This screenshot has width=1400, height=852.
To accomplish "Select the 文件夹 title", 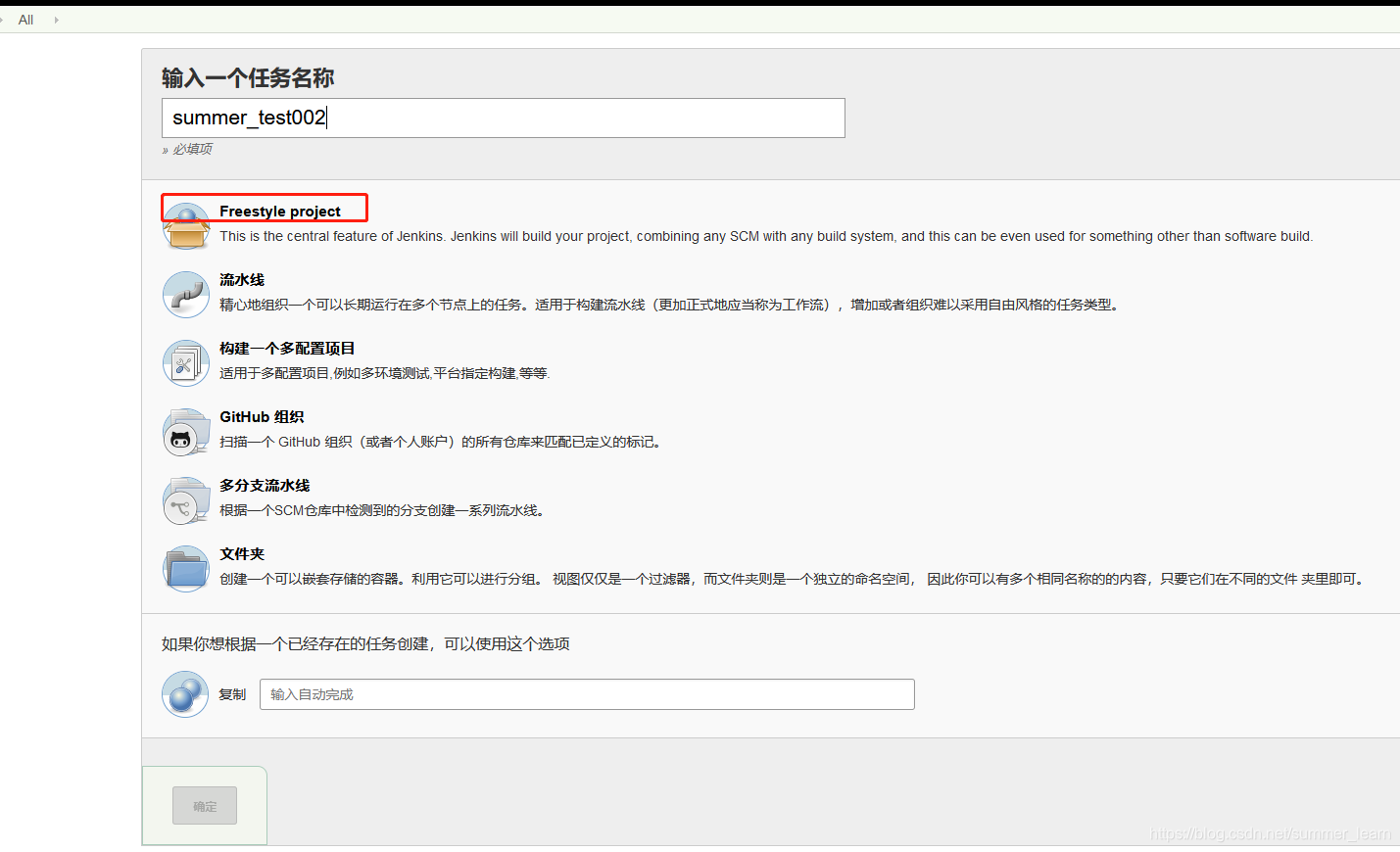I will point(242,554).
